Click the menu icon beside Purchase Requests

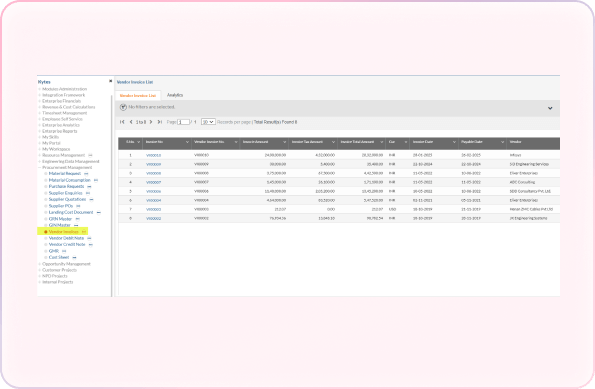coord(89,187)
